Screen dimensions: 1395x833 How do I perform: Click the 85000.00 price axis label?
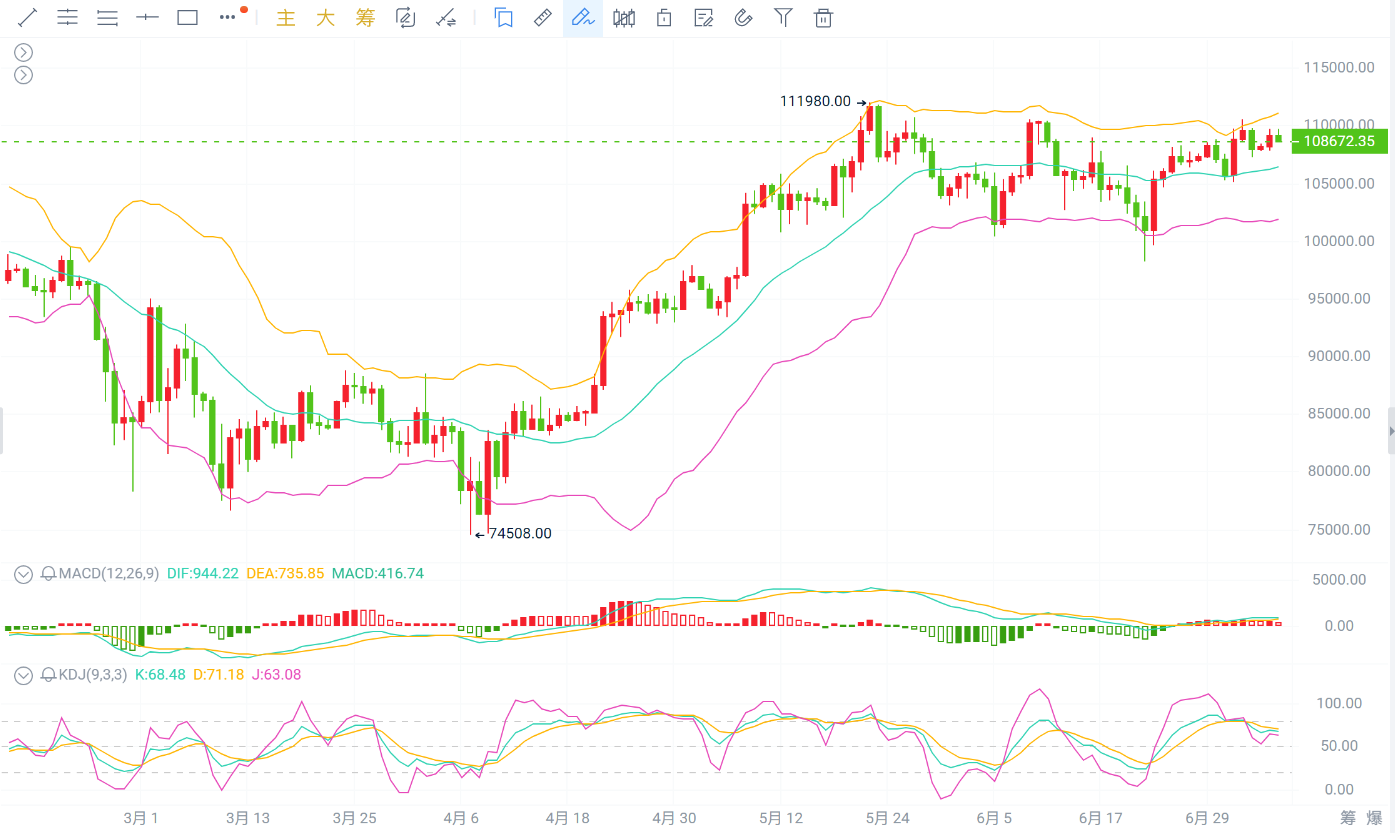pyautogui.click(x=1341, y=413)
